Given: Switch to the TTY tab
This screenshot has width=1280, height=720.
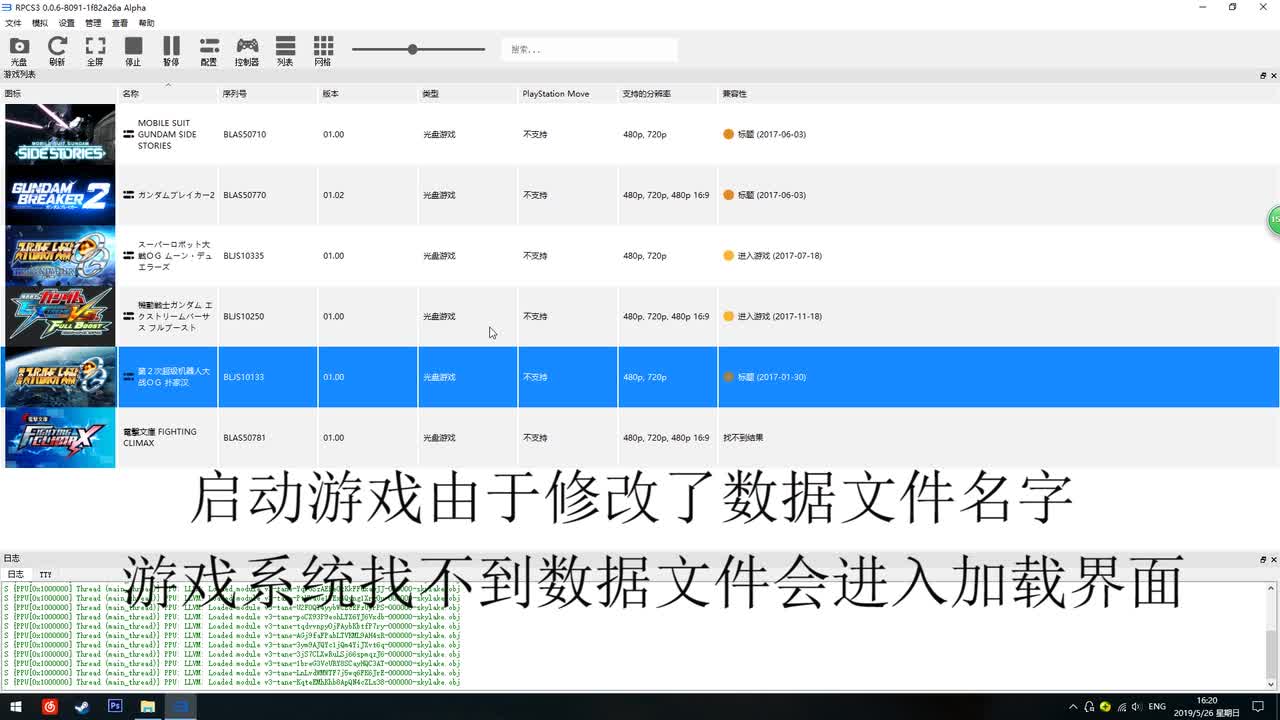Looking at the screenshot, I should (45, 574).
